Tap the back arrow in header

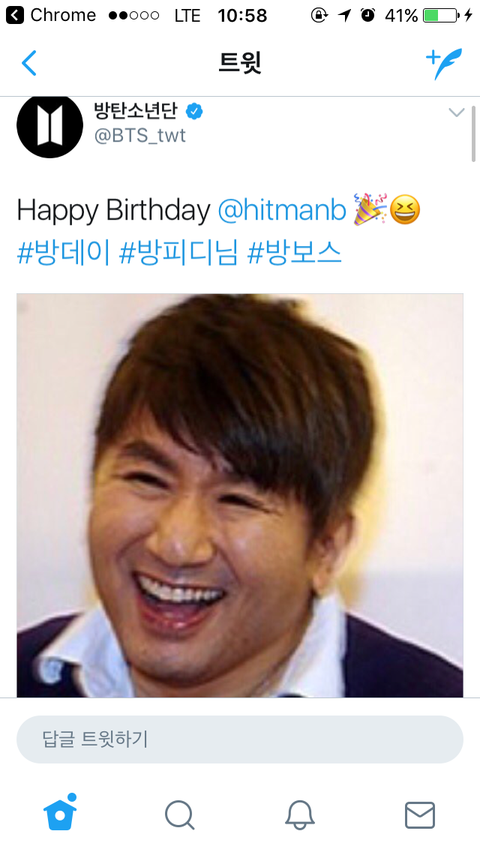[29, 62]
